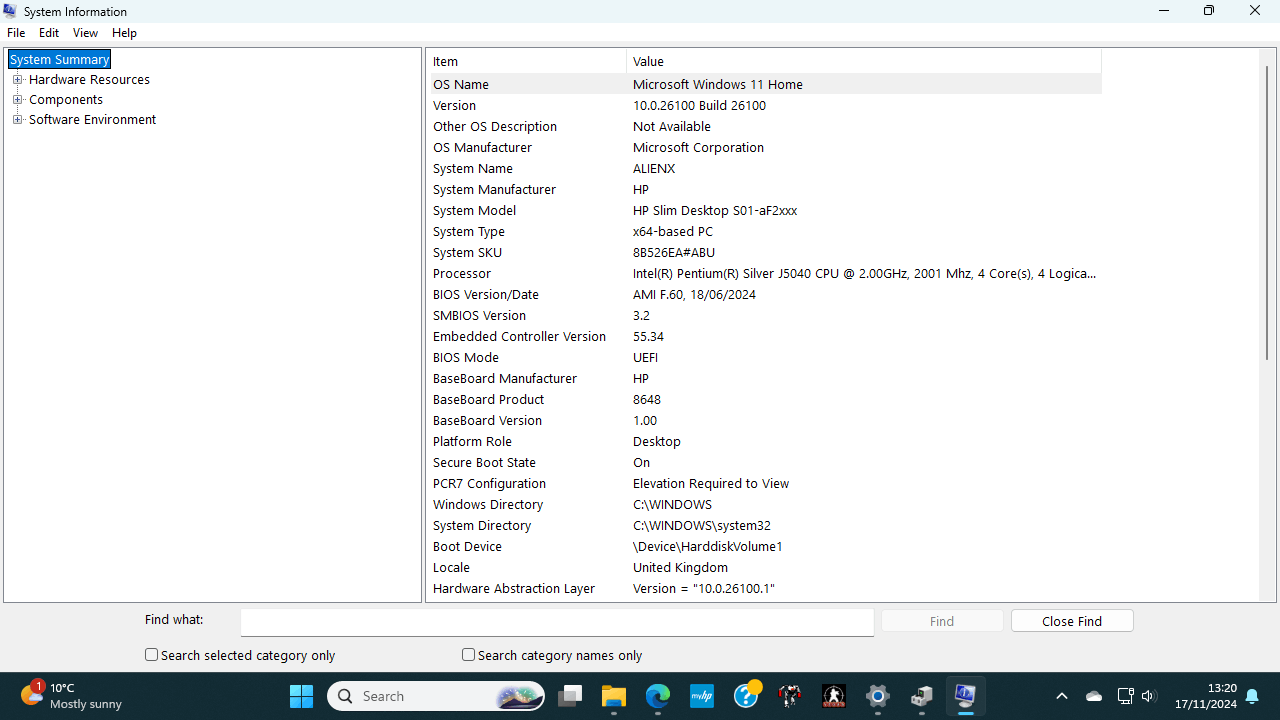Image resolution: width=1280 pixels, height=720 pixels.
Task: Select the BIOS Version/Date row
Action: (x=766, y=295)
